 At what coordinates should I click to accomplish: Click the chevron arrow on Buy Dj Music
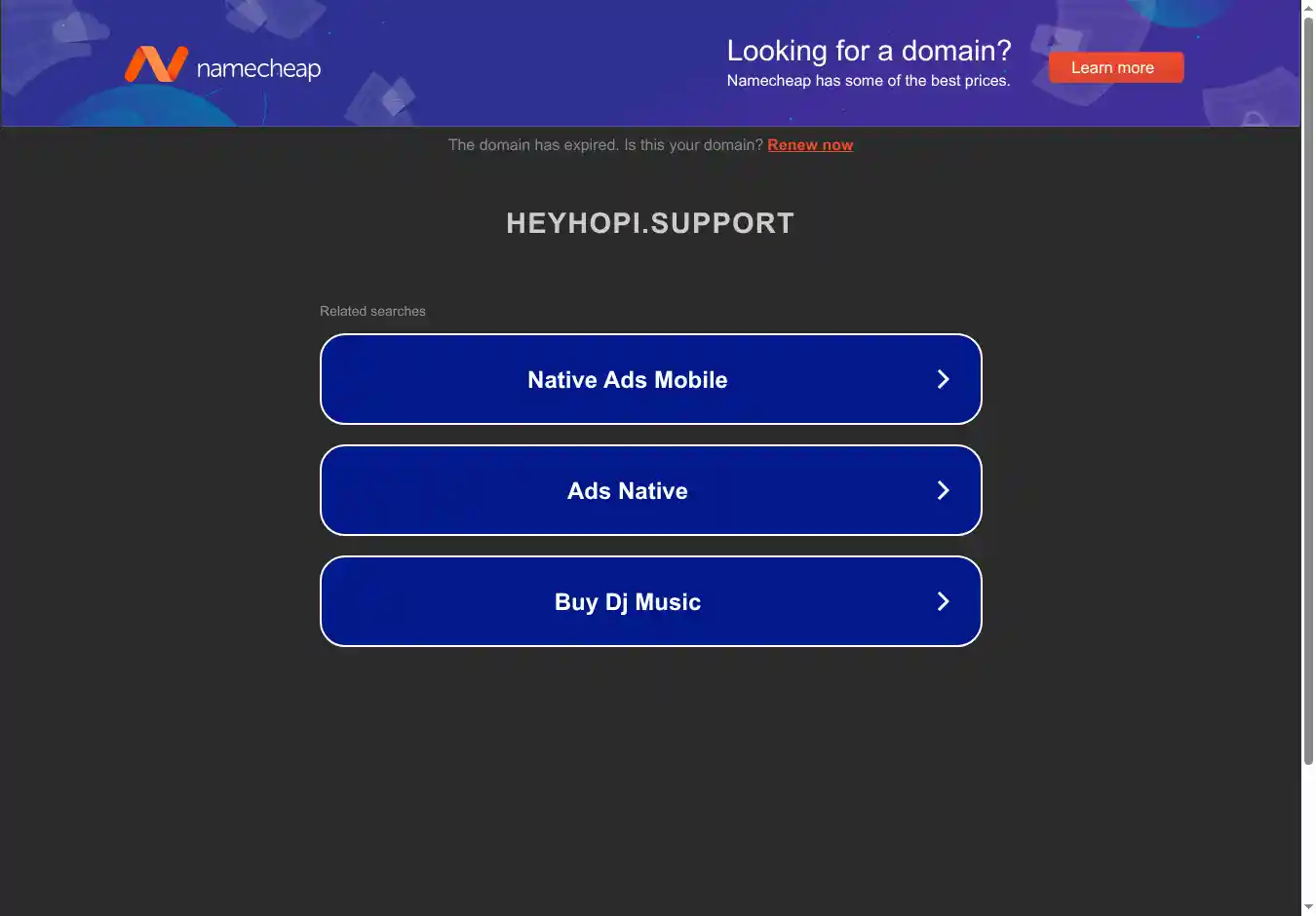(x=943, y=601)
